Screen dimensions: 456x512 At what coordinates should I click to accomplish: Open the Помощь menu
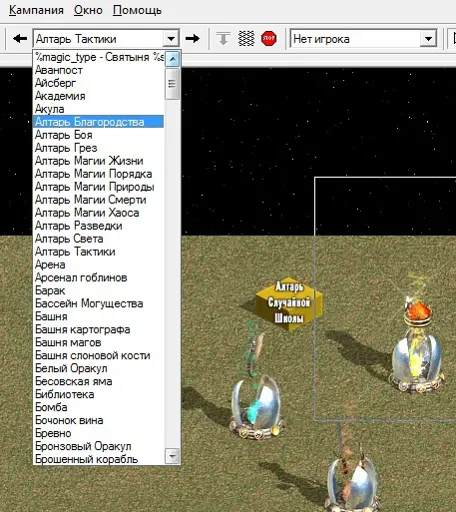click(x=137, y=10)
